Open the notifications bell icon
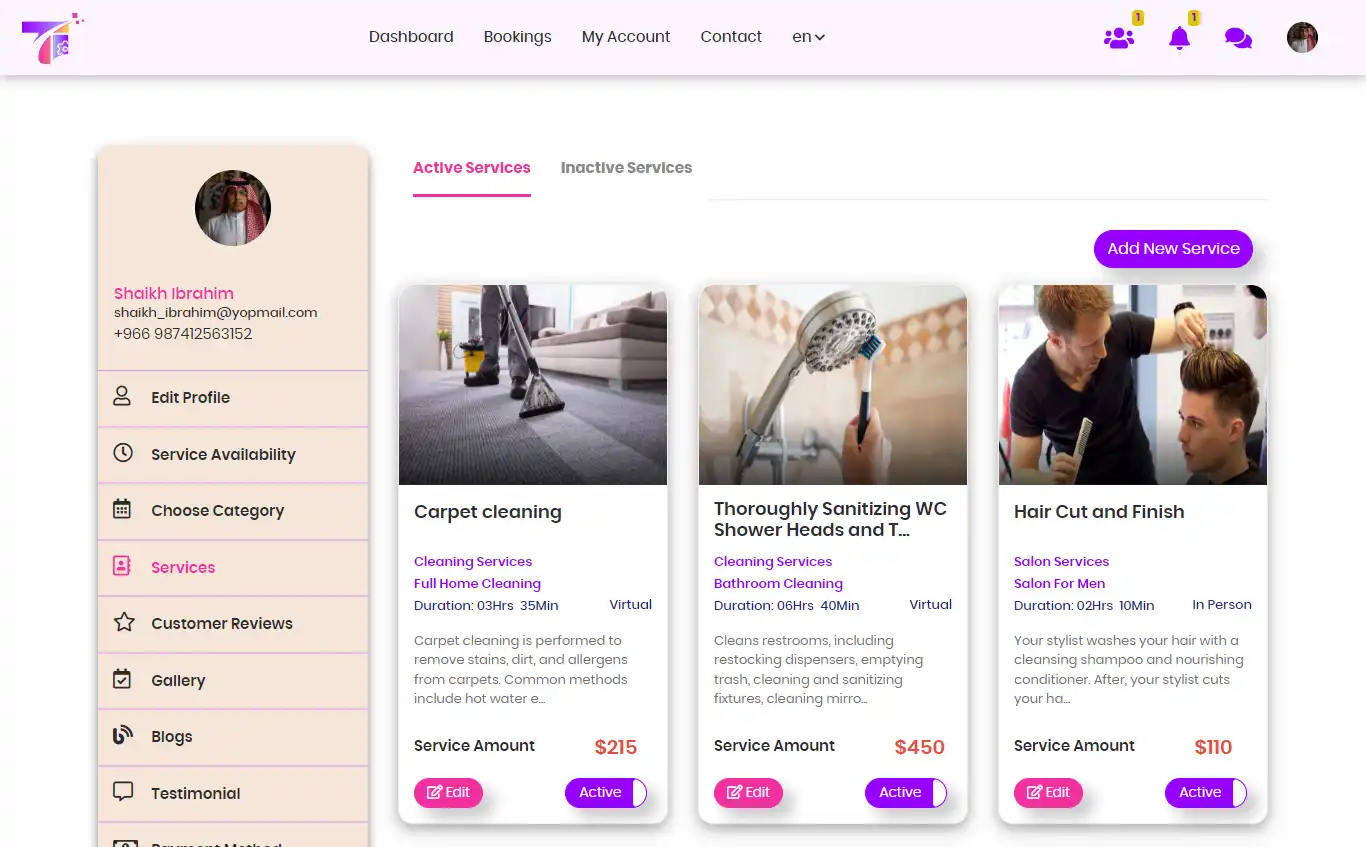Screen dimensions: 1366x847 point(1179,37)
